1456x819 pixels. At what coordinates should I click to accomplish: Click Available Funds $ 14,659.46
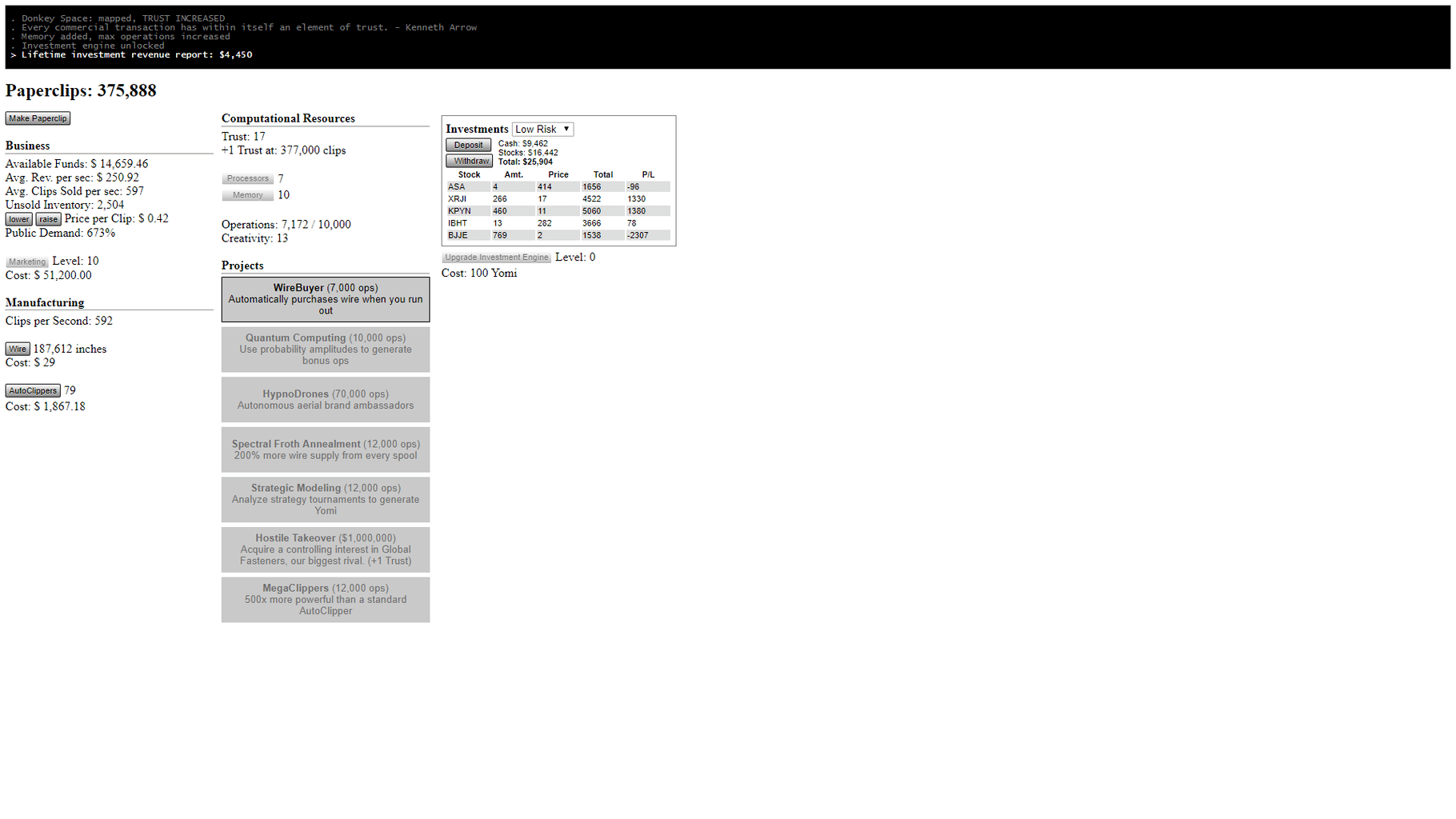(x=77, y=164)
